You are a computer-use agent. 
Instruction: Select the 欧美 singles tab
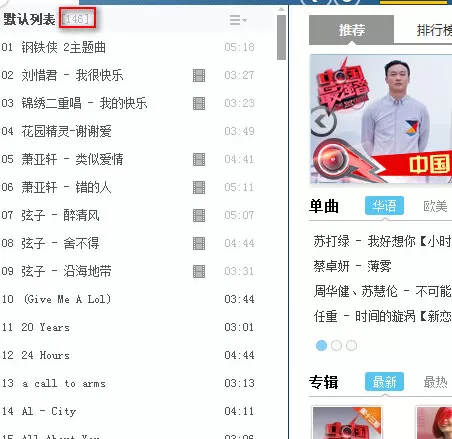coord(435,206)
